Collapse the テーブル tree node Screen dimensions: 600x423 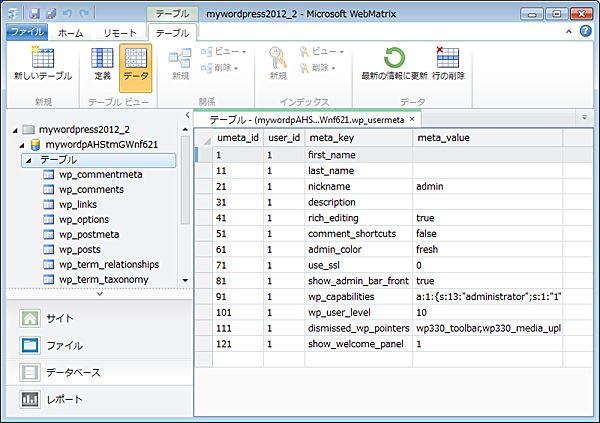29,160
